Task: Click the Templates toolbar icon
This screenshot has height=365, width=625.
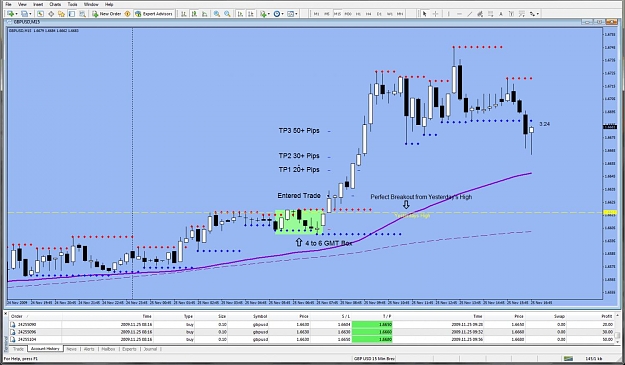Action: click(290, 14)
